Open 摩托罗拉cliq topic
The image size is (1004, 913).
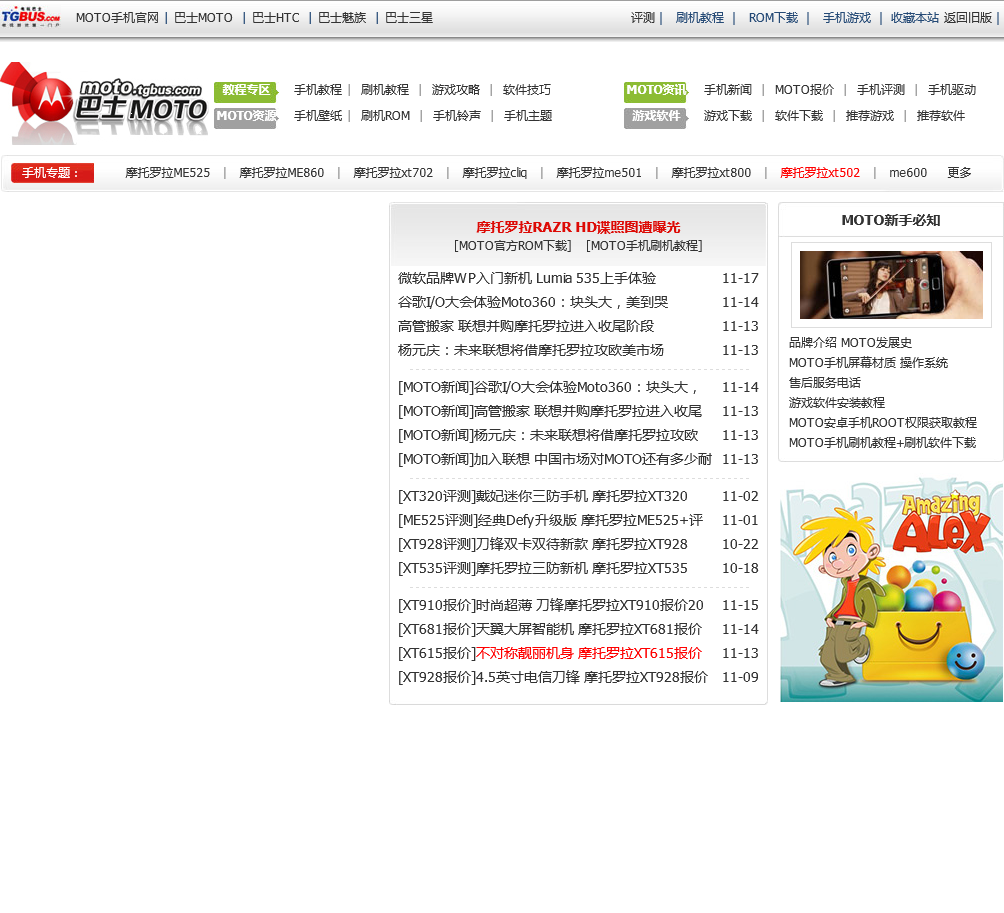(x=494, y=173)
